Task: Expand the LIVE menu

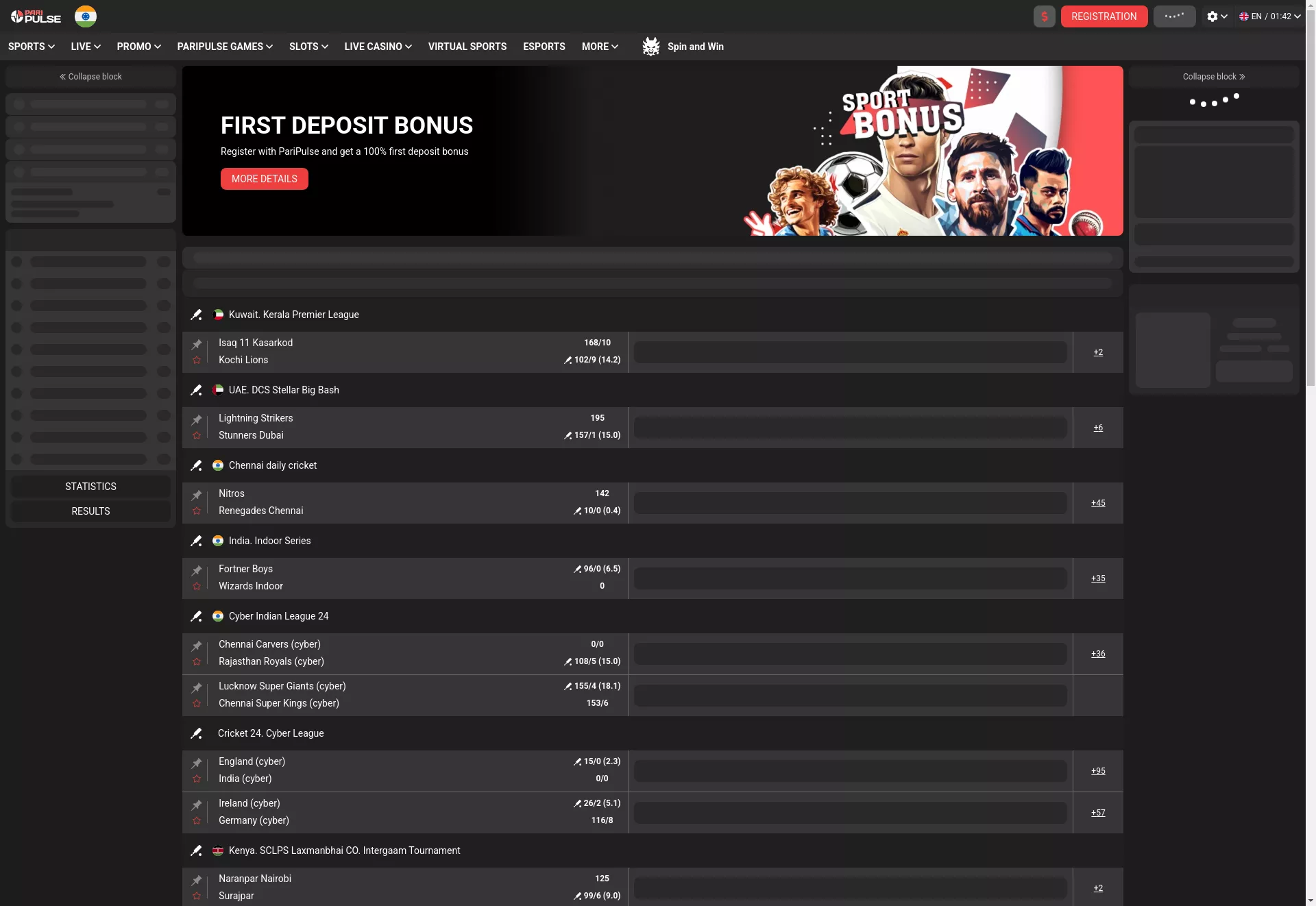Action: [x=86, y=47]
